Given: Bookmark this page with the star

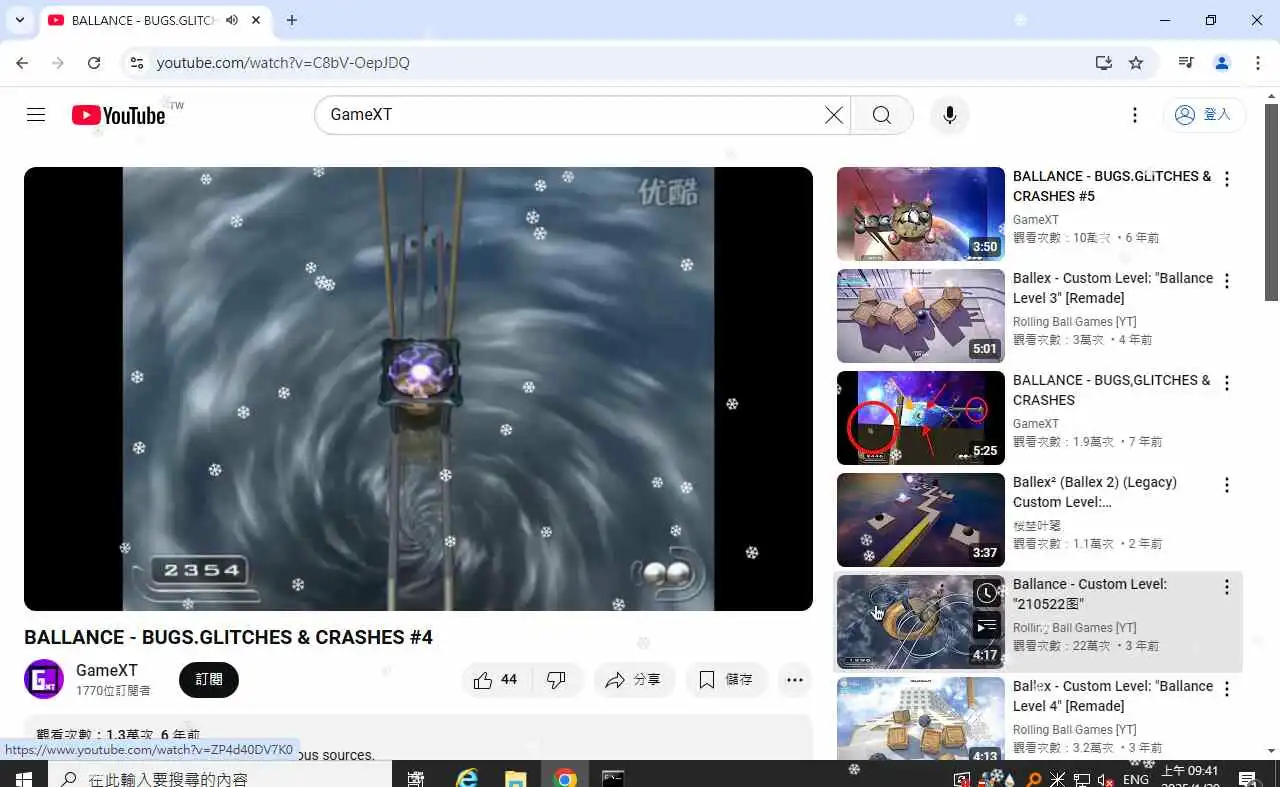Looking at the screenshot, I should [1136, 62].
